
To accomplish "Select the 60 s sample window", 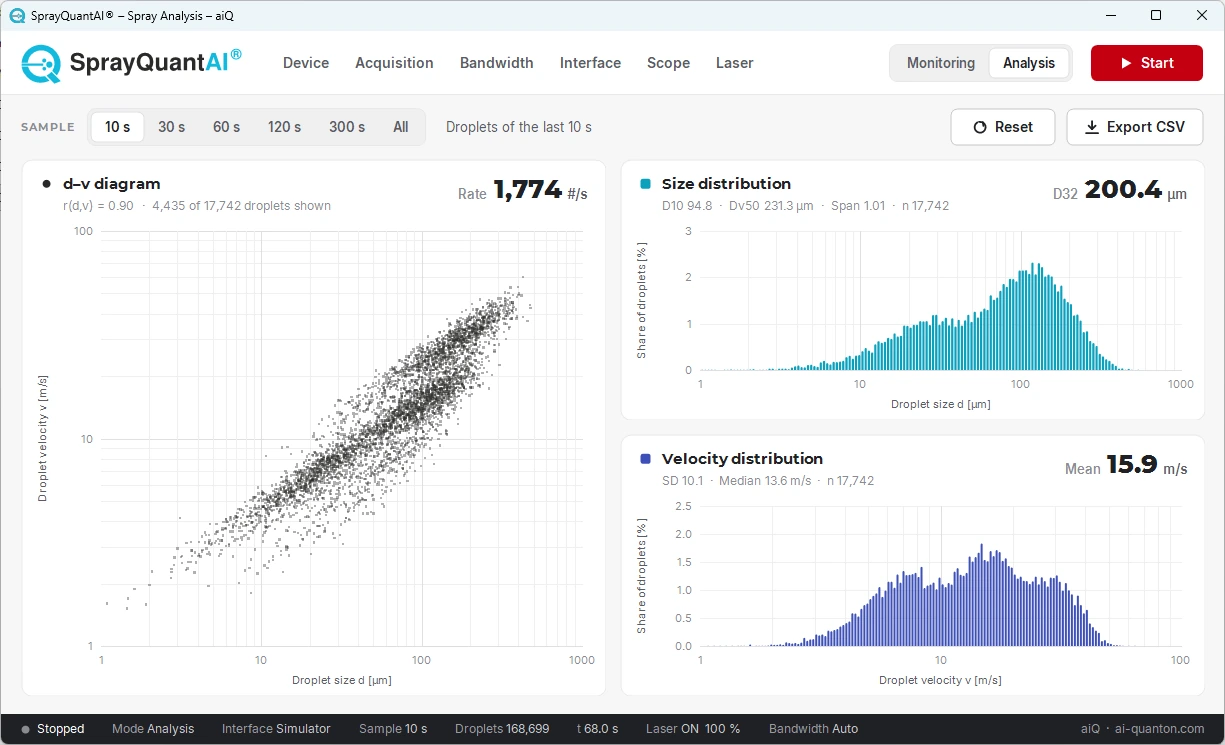I will point(226,127).
